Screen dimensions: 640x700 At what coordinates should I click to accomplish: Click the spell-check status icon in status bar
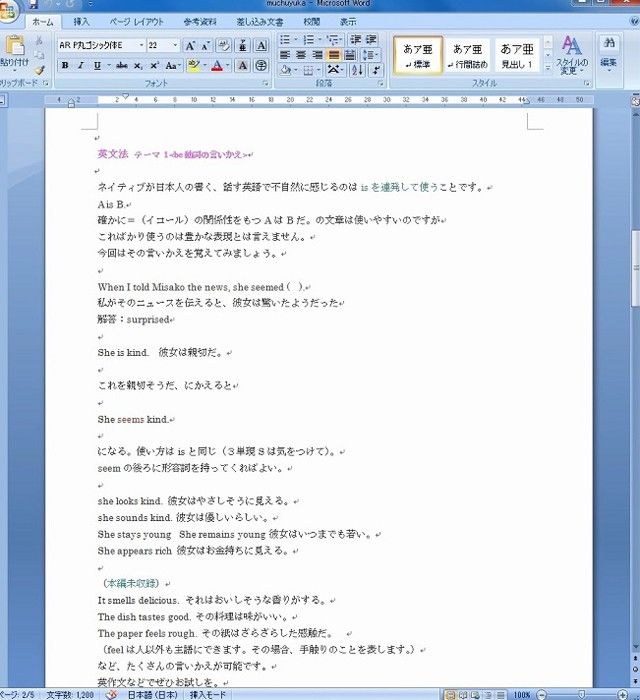(112, 695)
